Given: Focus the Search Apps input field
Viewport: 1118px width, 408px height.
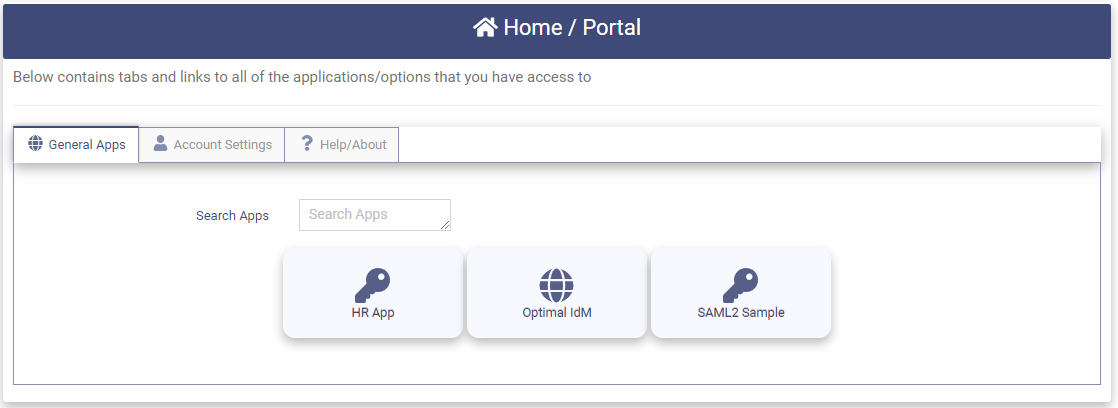Looking at the screenshot, I should [x=370, y=215].
